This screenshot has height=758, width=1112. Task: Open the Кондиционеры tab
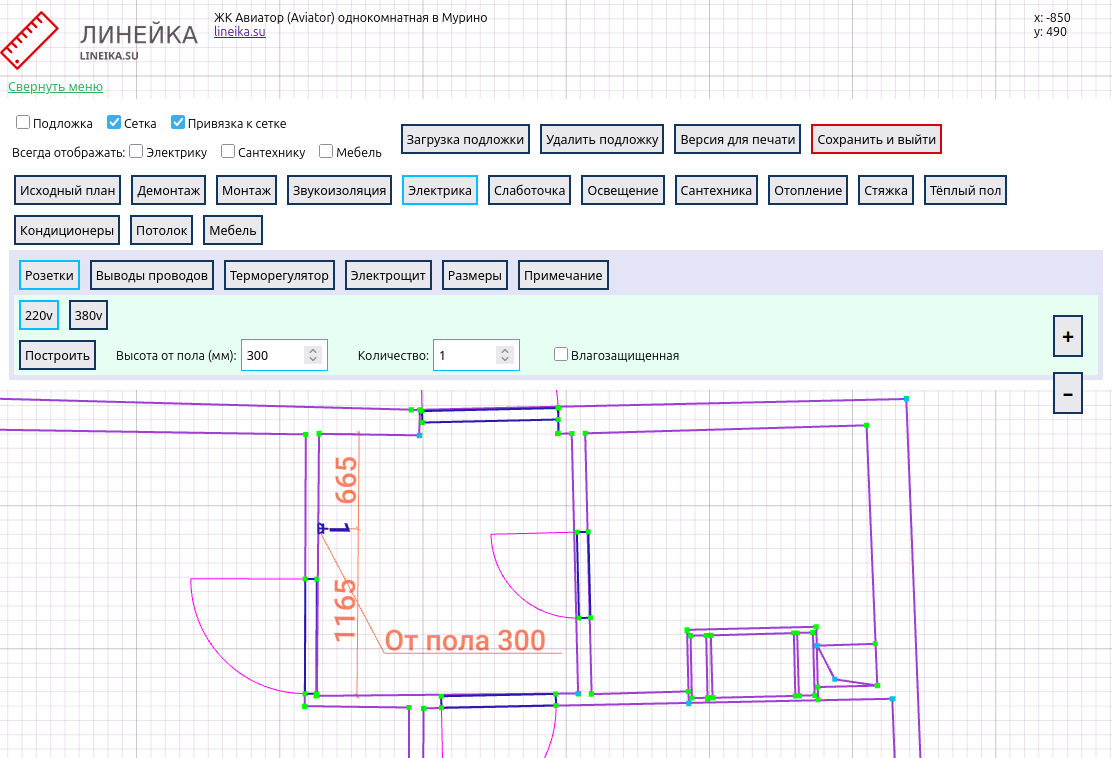coord(67,230)
